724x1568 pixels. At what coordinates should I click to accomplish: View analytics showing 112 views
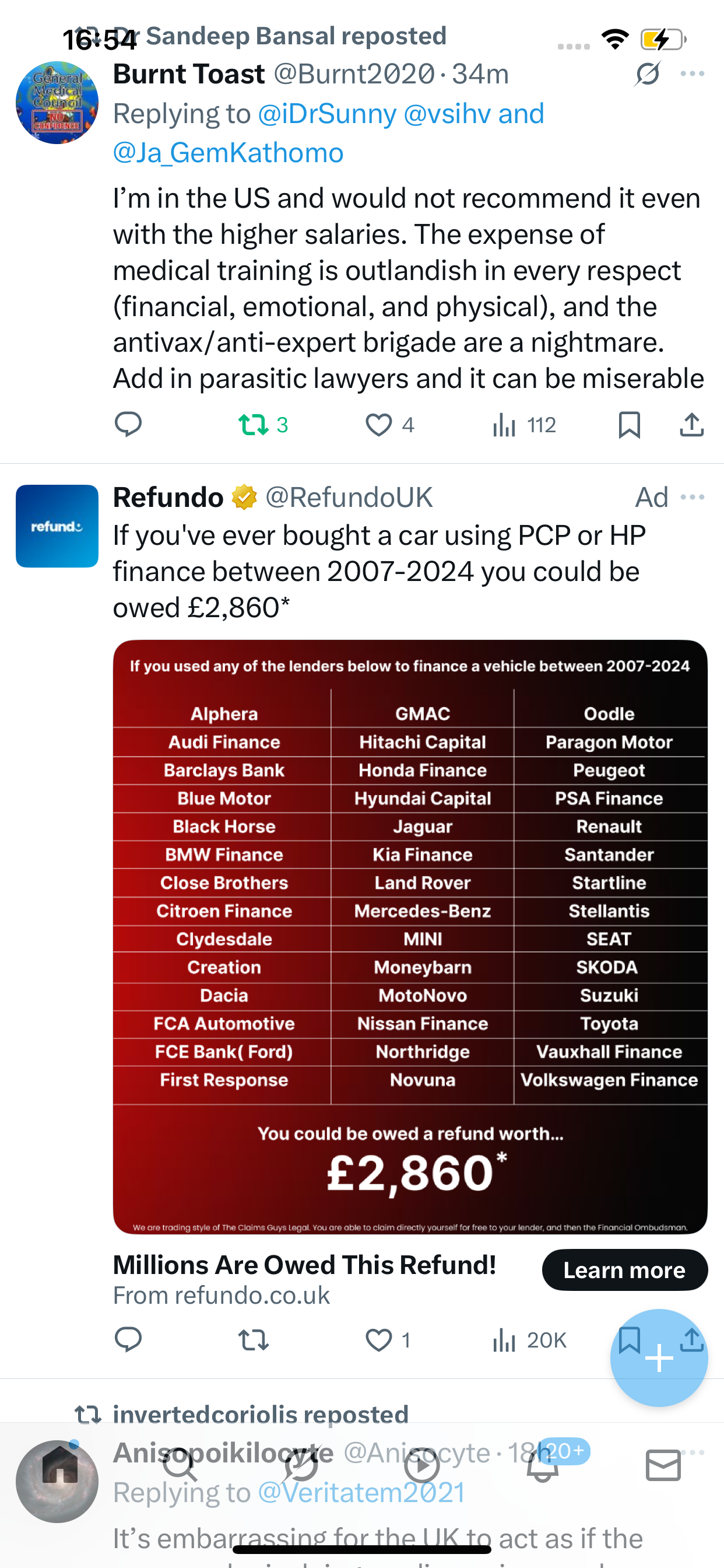coord(524,424)
